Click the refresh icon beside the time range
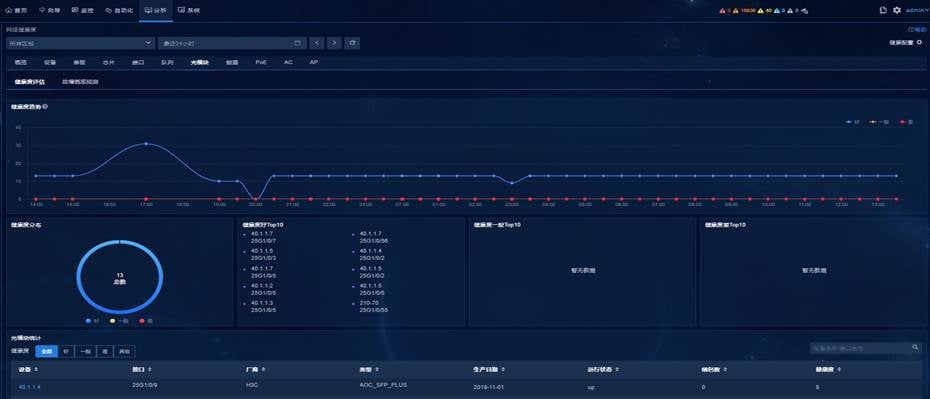Image resolution: width=930 pixels, height=399 pixels. point(353,43)
